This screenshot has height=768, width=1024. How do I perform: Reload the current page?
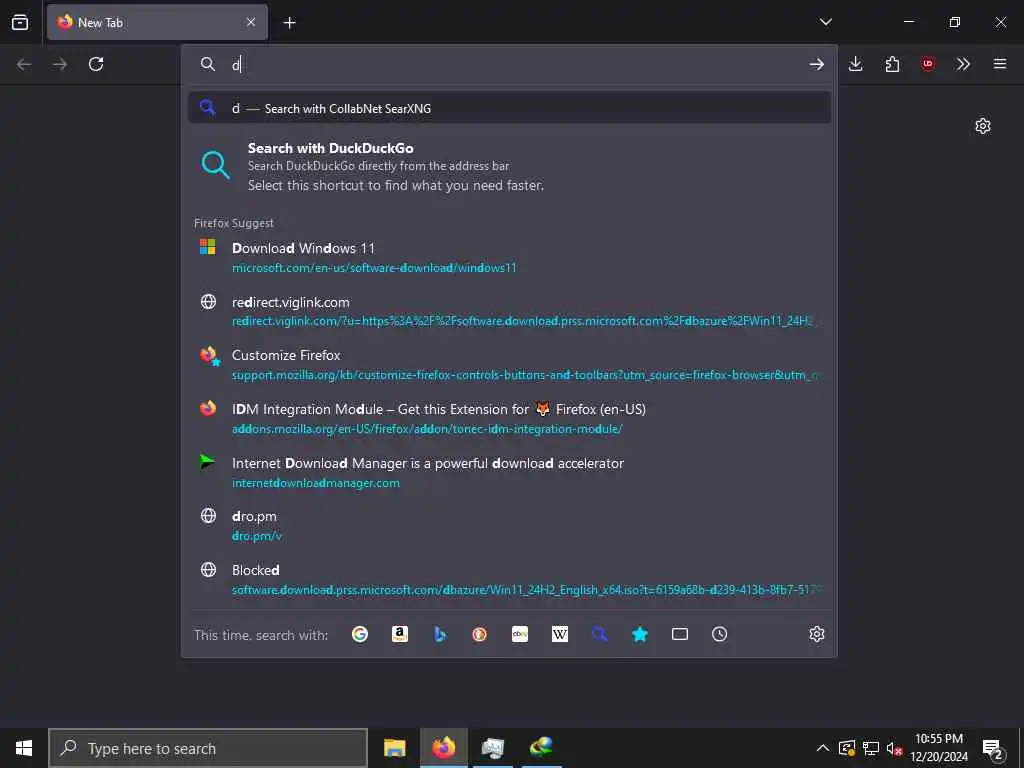pyautogui.click(x=96, y=64)
